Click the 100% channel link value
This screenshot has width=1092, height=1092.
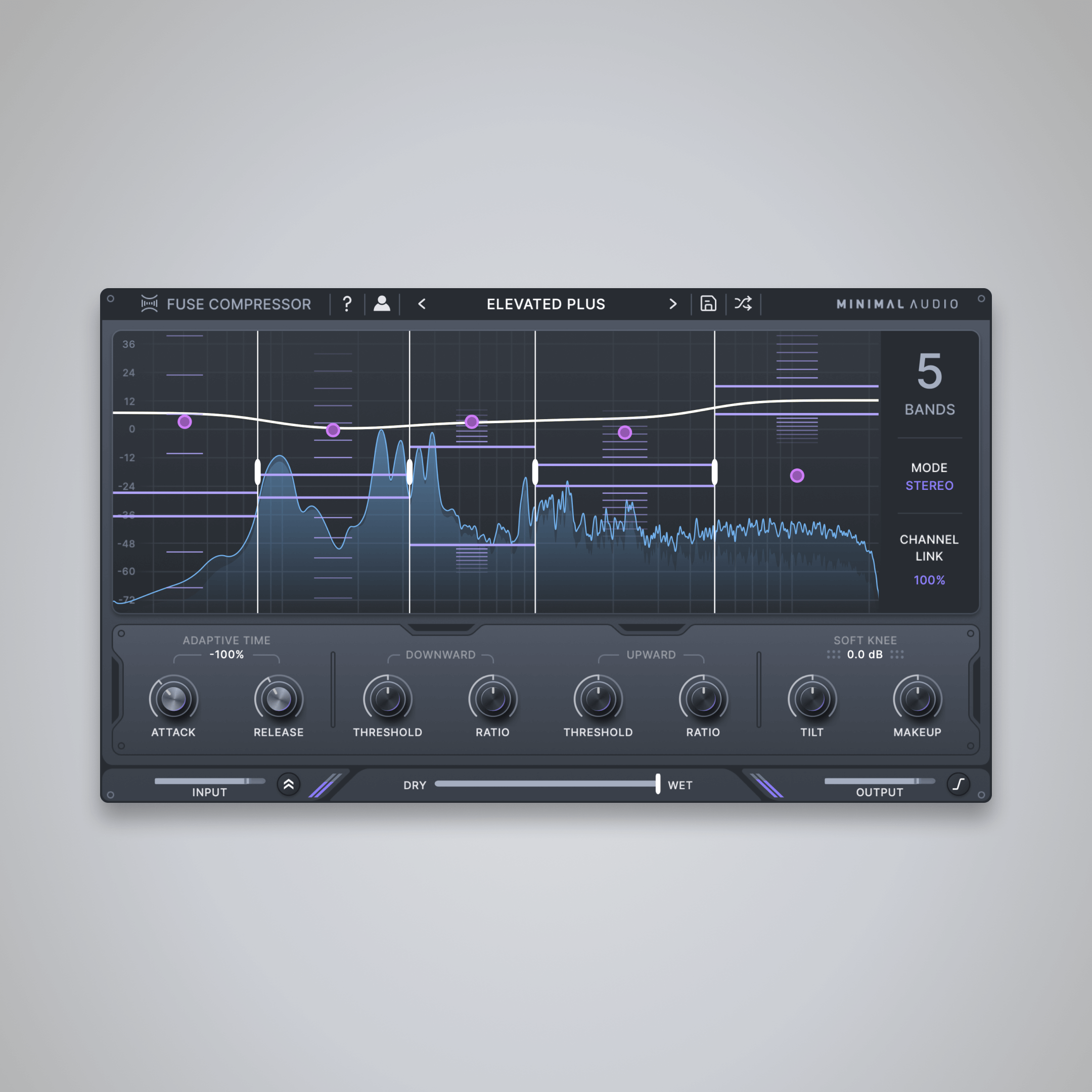coord(929,580)
